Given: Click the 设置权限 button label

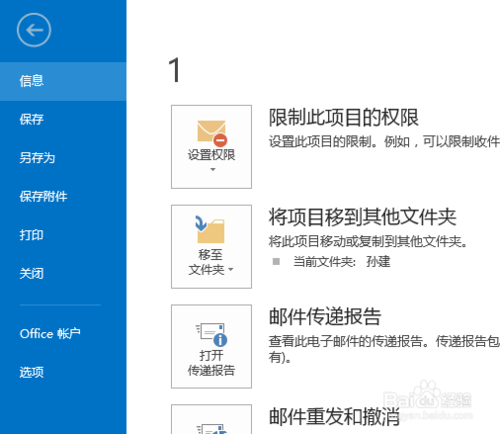Looking at the screenshot, I should tap(211, 155).
